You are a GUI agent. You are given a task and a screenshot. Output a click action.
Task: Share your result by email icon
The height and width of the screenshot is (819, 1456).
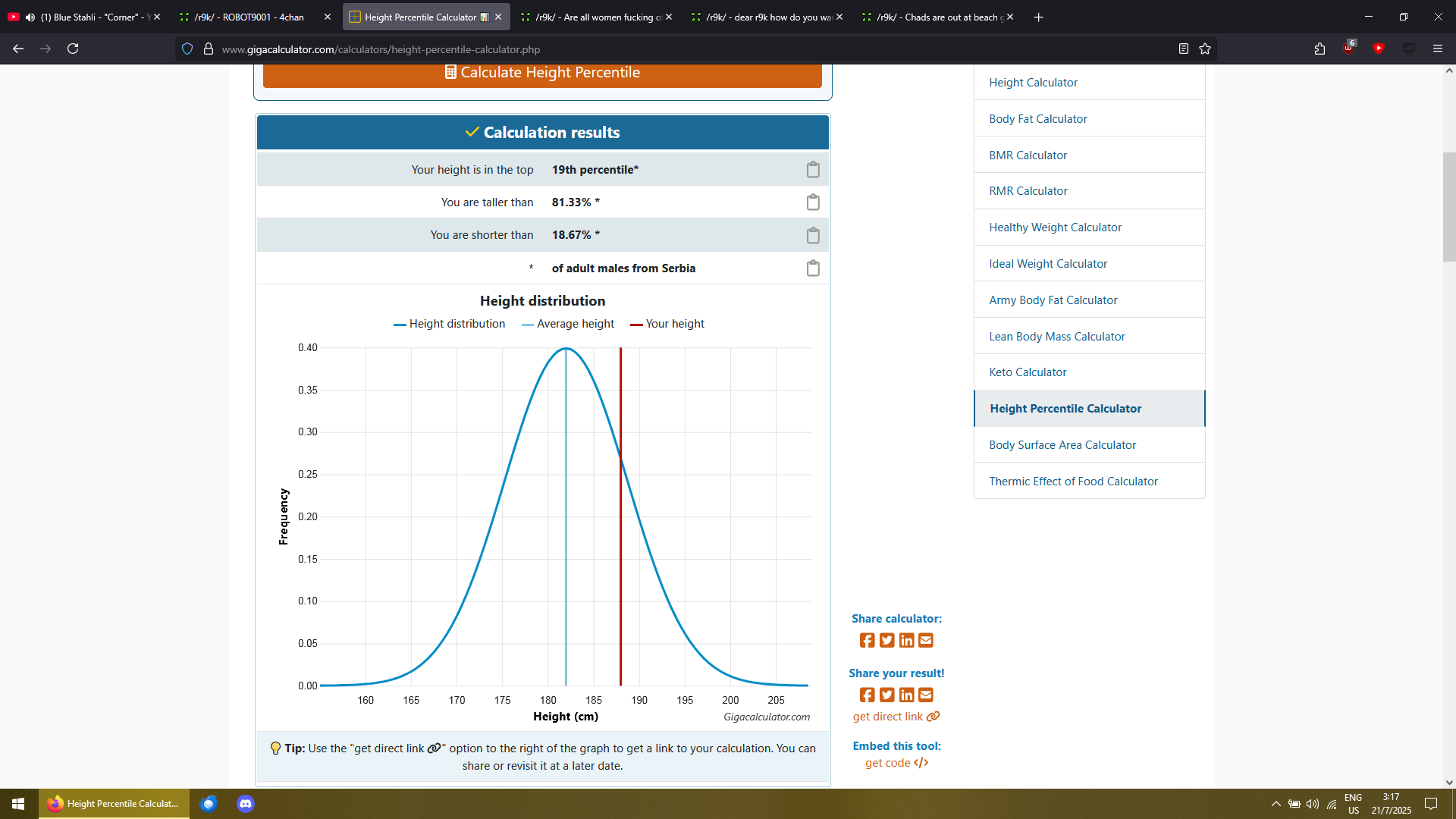point(926,695)
